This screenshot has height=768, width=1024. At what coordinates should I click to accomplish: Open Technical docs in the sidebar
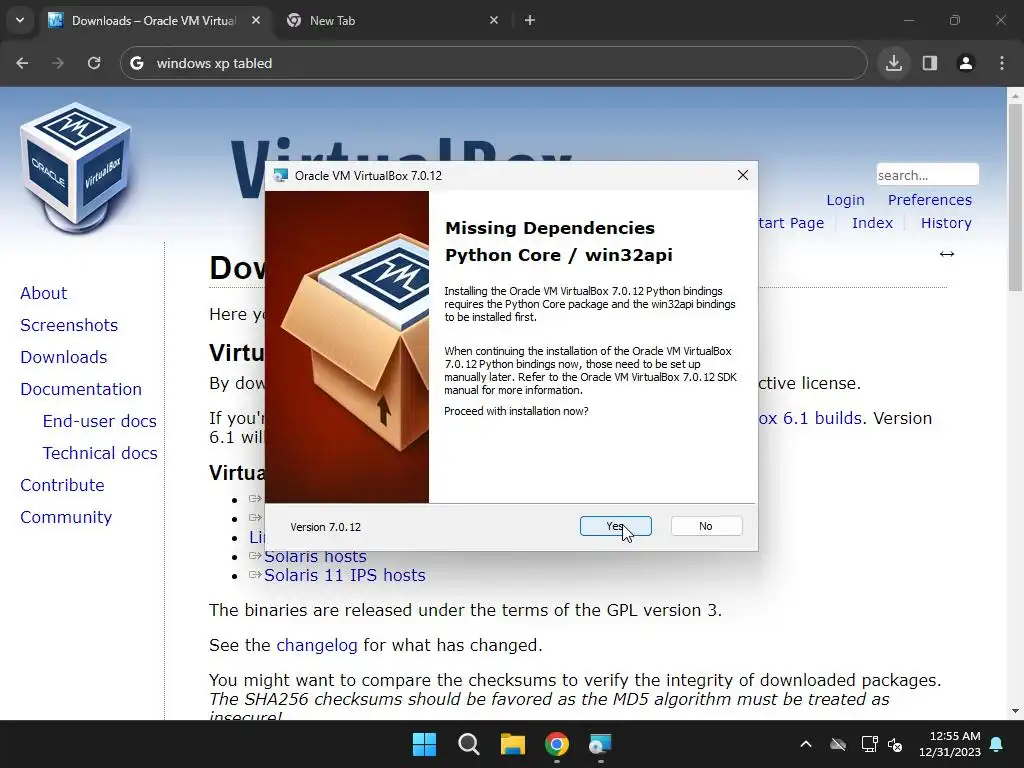click(100, 453)
